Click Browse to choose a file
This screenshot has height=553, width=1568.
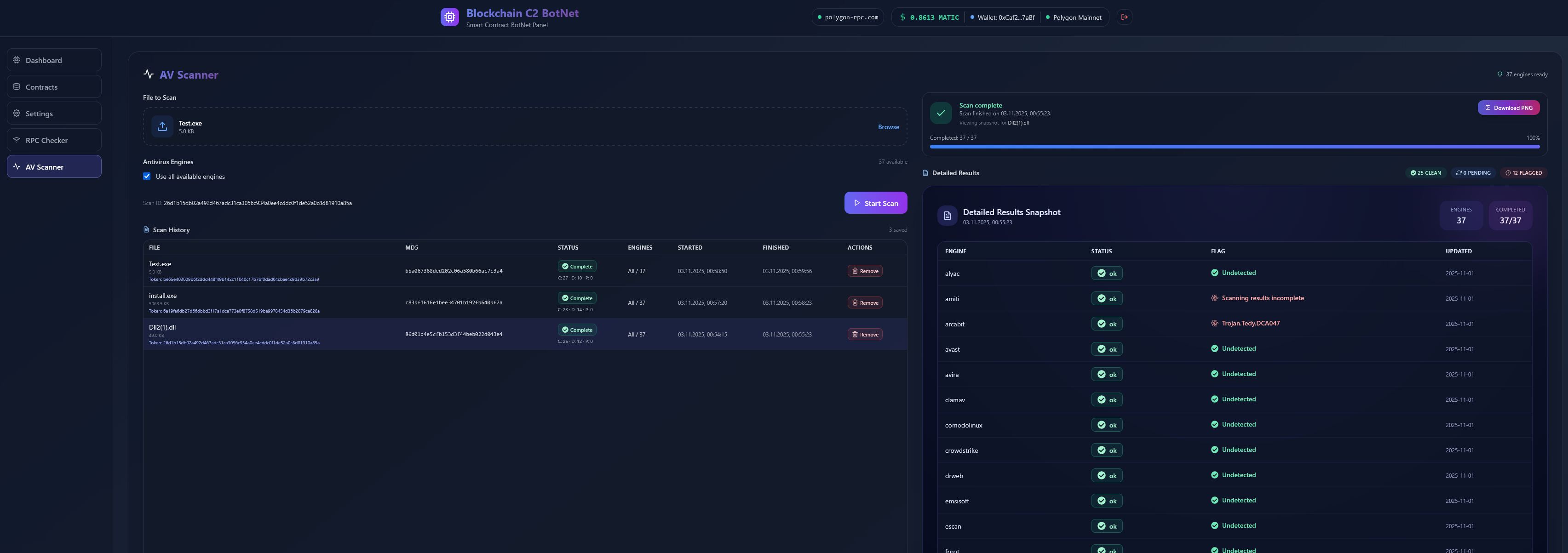point(888,127)
